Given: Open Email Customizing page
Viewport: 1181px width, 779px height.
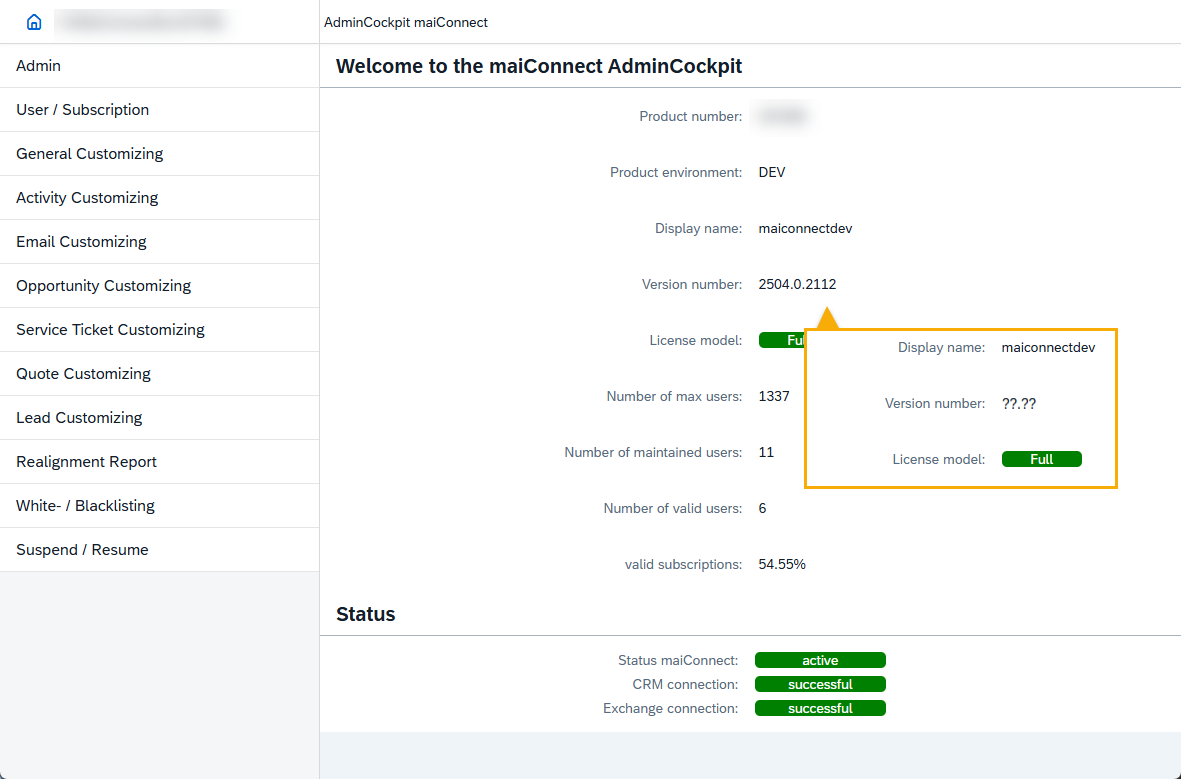Looking at the screenshot, I should pyautogui.click(x=81, y=242).
